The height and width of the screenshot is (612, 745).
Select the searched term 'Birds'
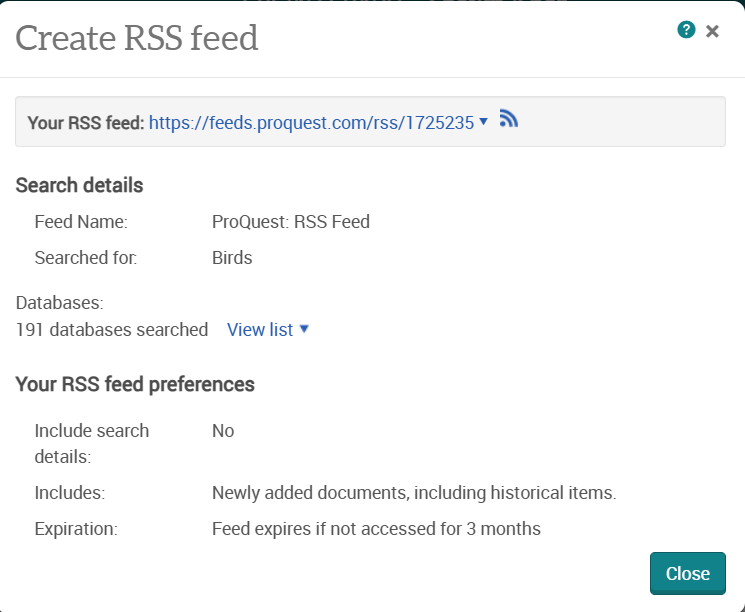point(232,258)
